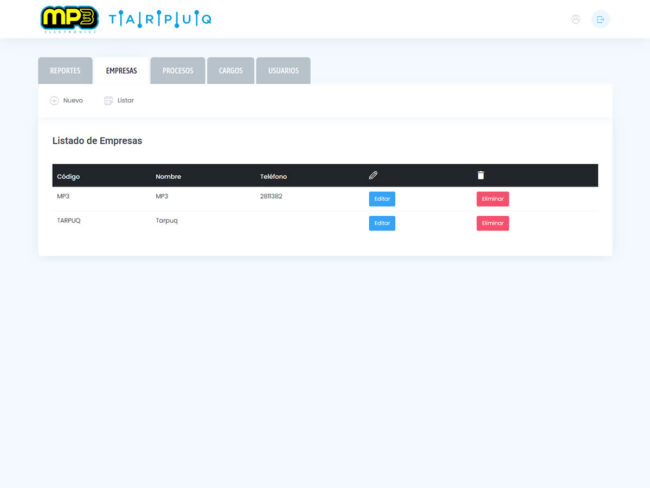Image resolution: width=650 pixels, height=488 pixels.
Task: Click the Teléfono column header
Action: click(x=273, y=176)
